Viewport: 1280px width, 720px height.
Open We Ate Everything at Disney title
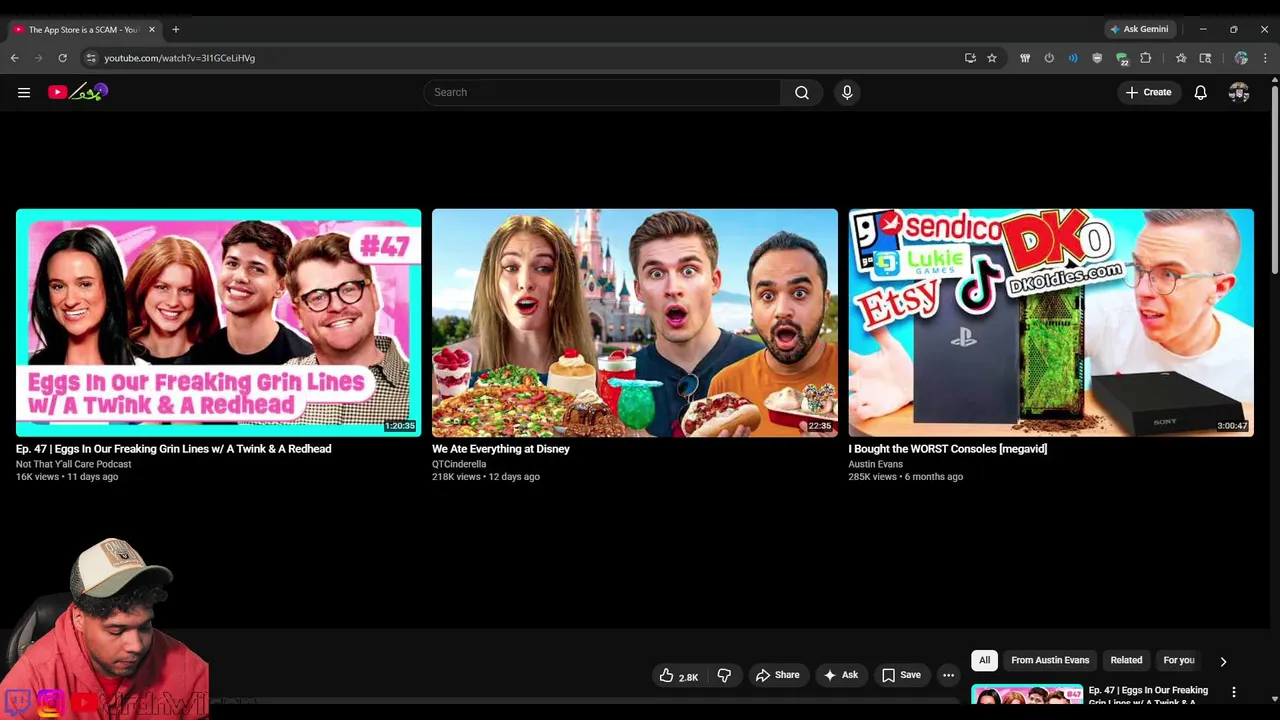coord(501,449)
